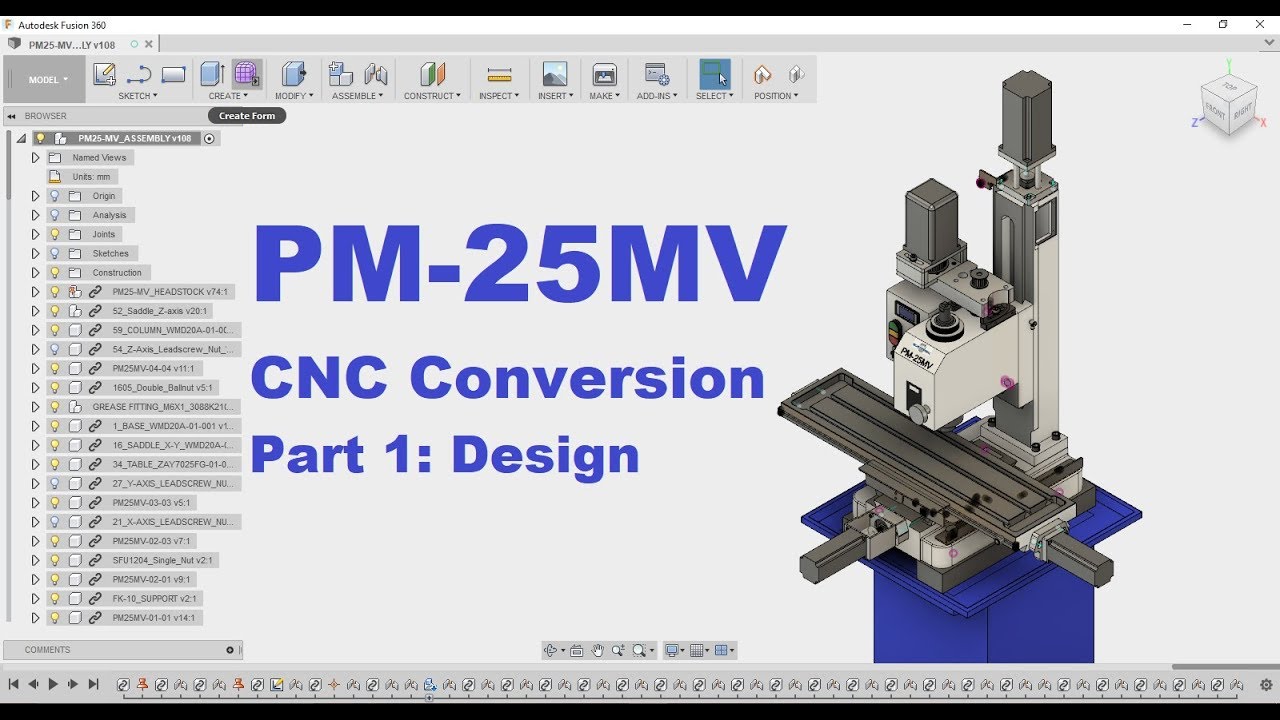Expand the 52_Saddle_Z-axis component node

click(35, 311)
